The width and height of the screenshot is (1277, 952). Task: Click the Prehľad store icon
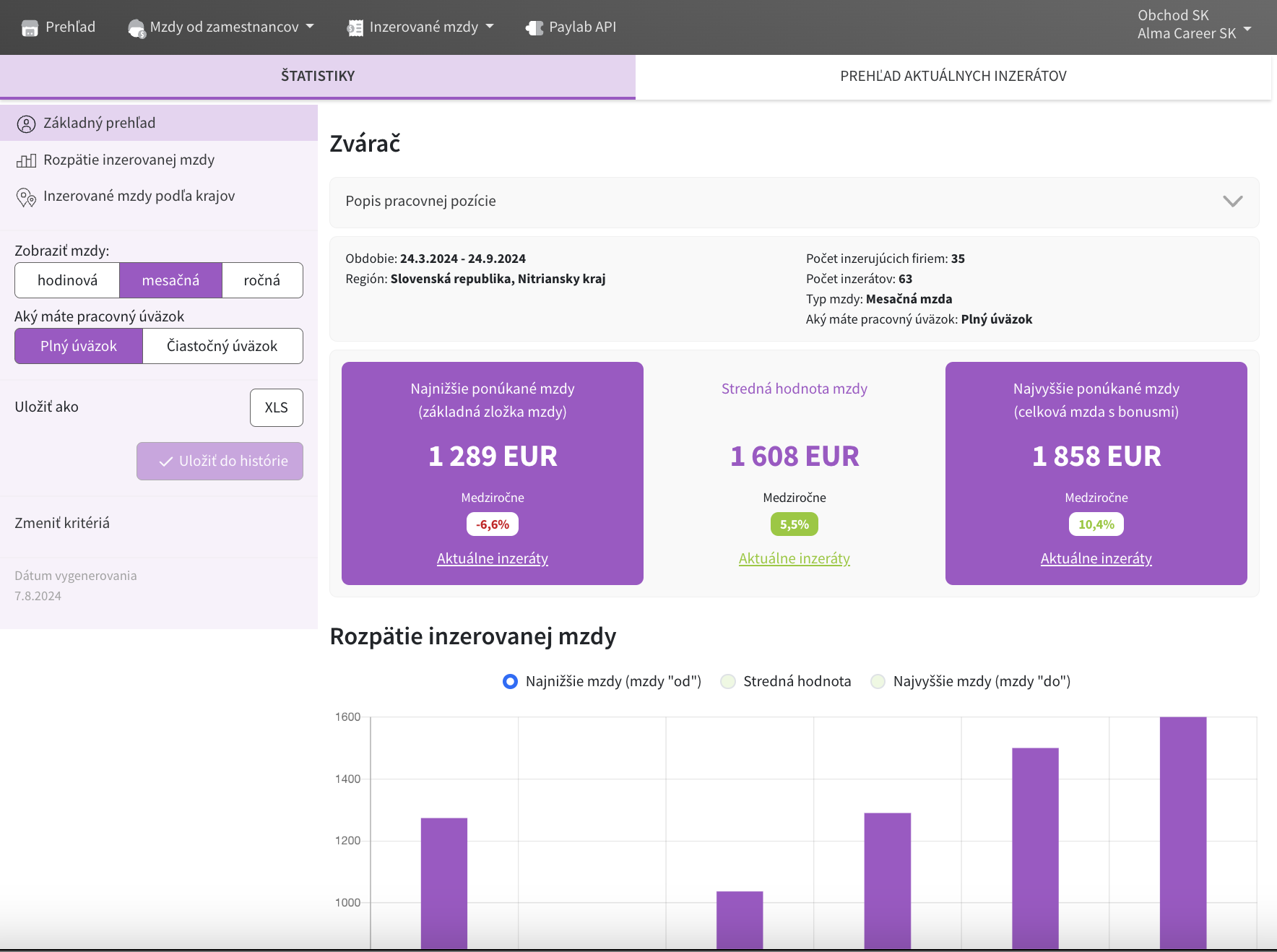tap(30, 28)
